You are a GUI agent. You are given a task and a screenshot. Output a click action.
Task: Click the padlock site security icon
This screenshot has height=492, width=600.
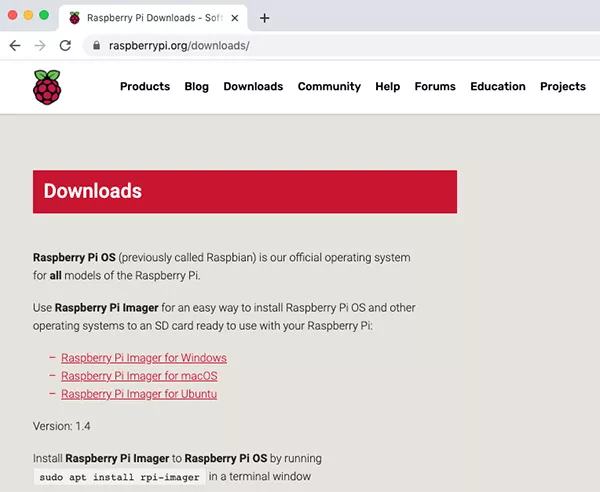coord(96,46)
